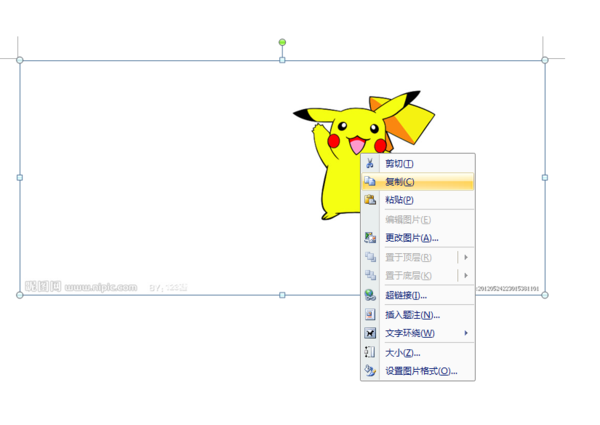Click the bottom-left corner circle handle
Image resolution: width=600 pixels, height=425 pixels.
pyautogui.click(x=20, y=295)
